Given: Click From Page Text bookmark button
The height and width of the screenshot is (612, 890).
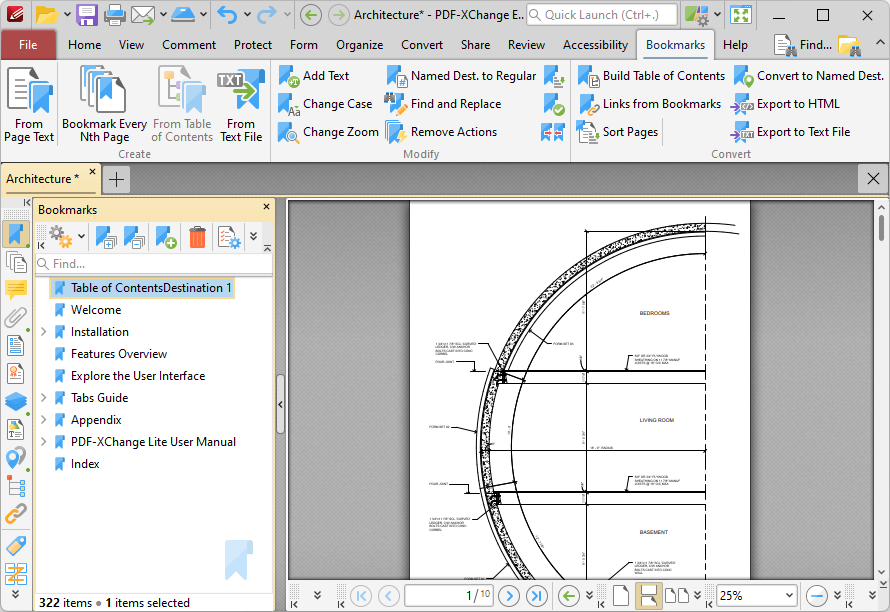Looking at the screenshot, I should pyautogui.click(x=28, y=104).
